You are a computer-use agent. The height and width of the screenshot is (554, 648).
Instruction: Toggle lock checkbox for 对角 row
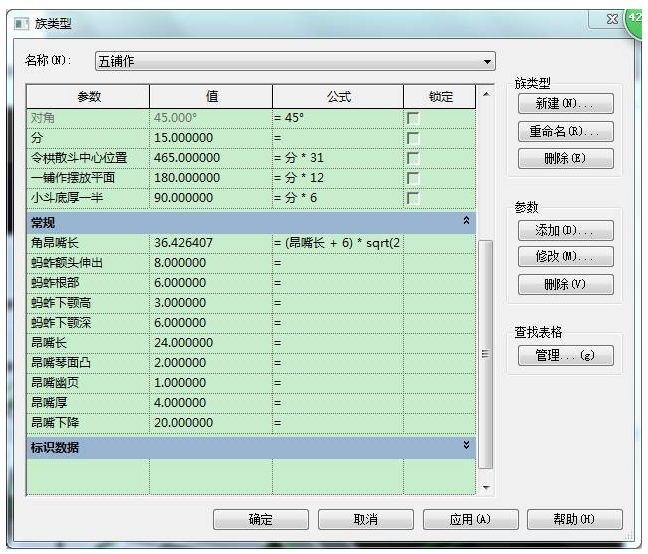[x=413, y=118]
